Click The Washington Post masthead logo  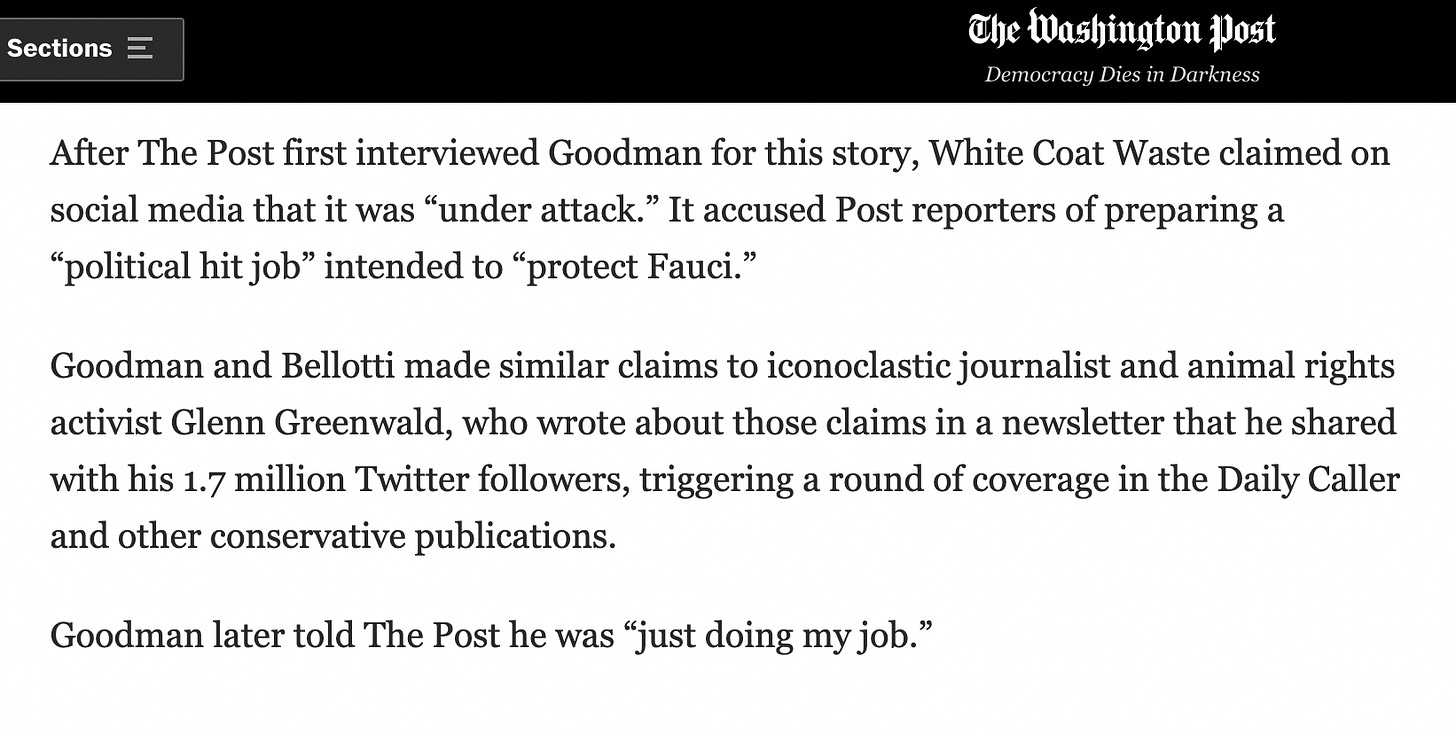click(x=1122, y=31)
